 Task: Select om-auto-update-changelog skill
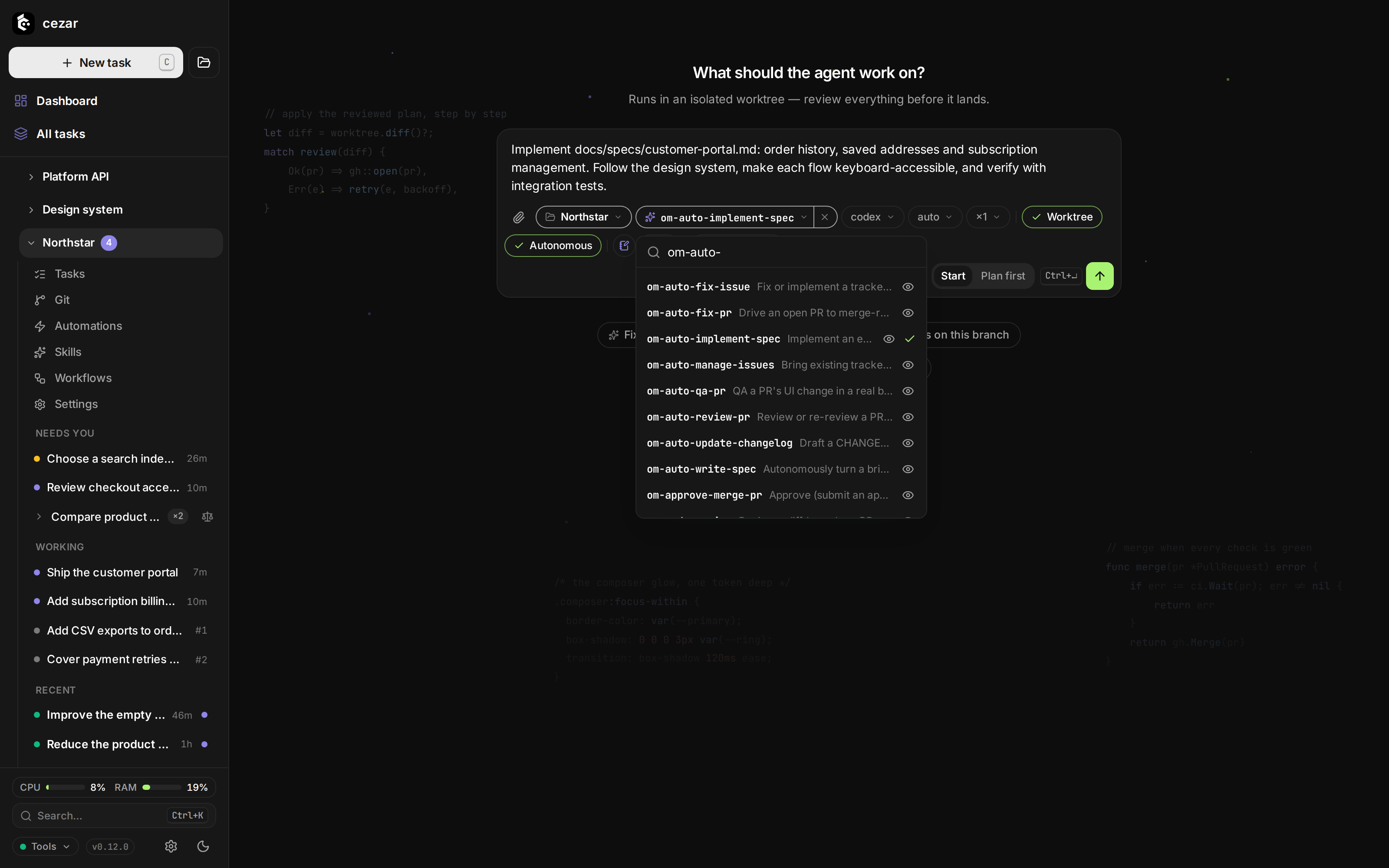coord(780,443)
